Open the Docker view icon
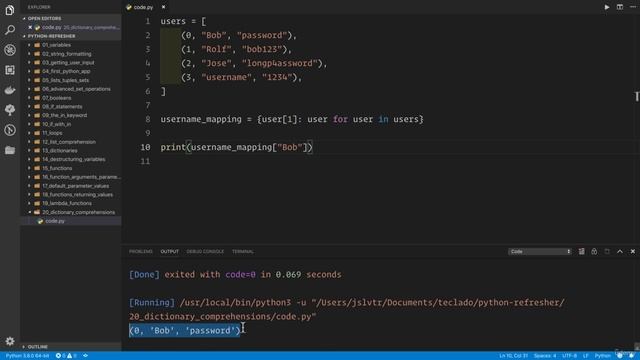 10,90
